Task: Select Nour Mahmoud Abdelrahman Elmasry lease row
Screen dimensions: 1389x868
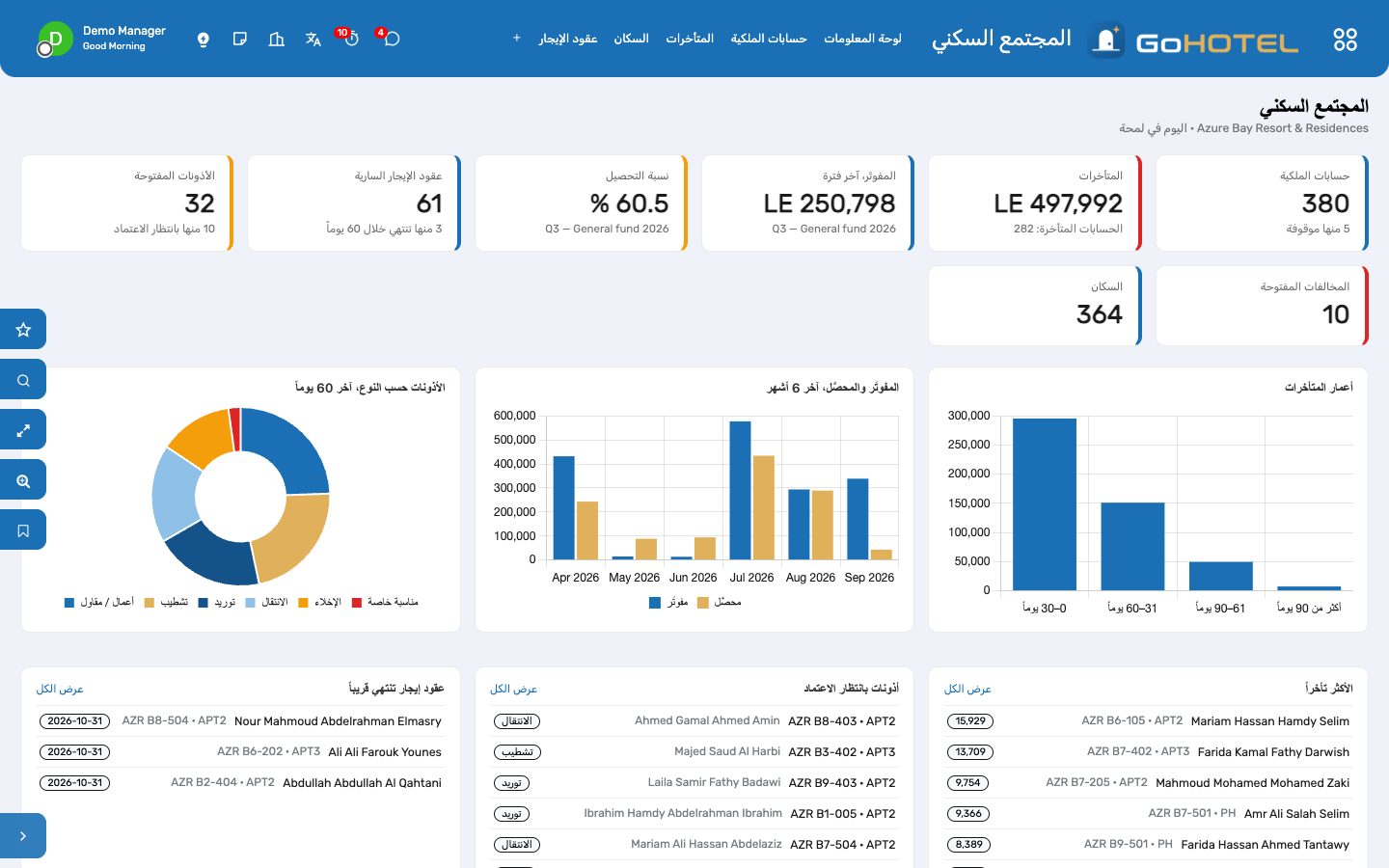Action: click(x=240, y=721)
